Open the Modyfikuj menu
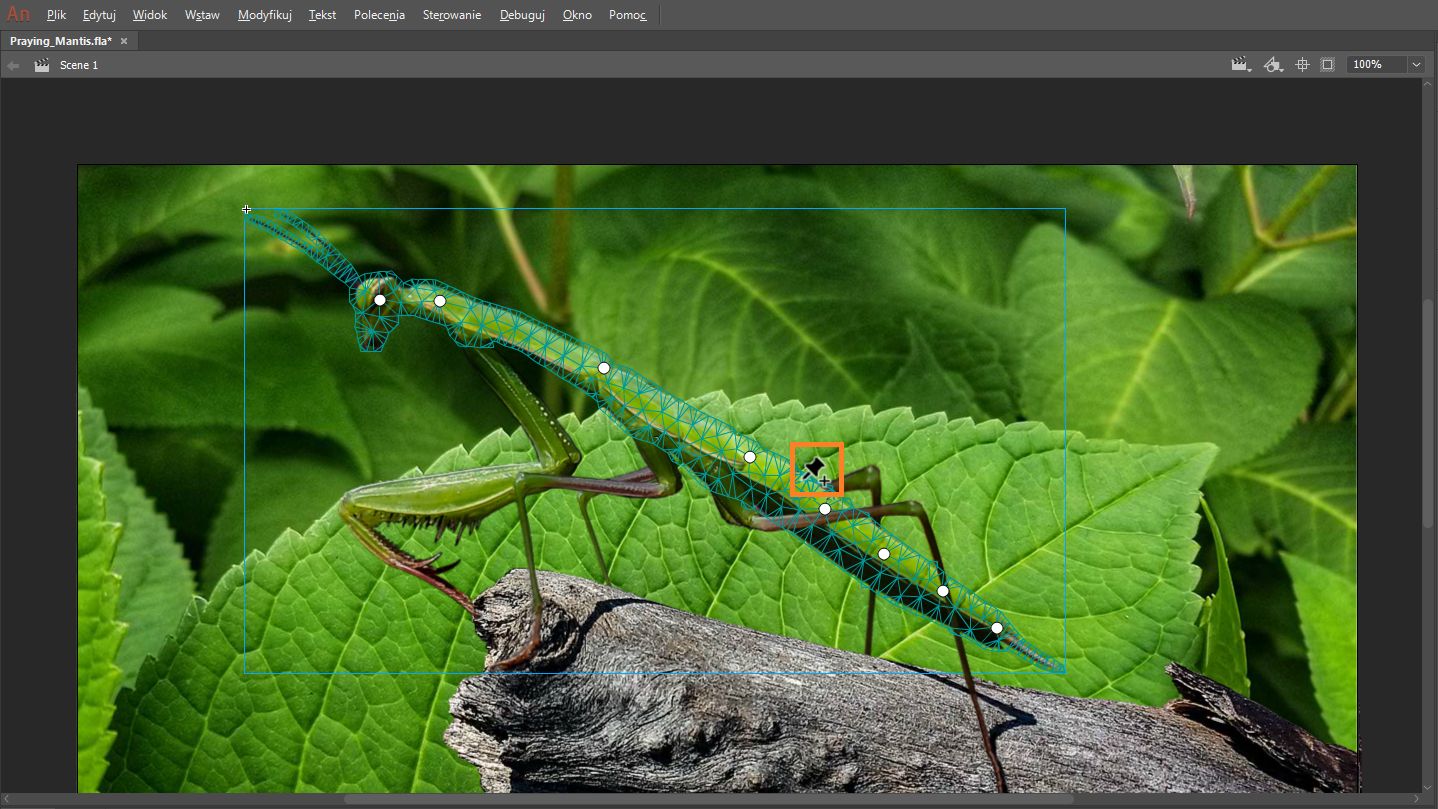This screenshot has width=1438, height=809. [264, 15]
